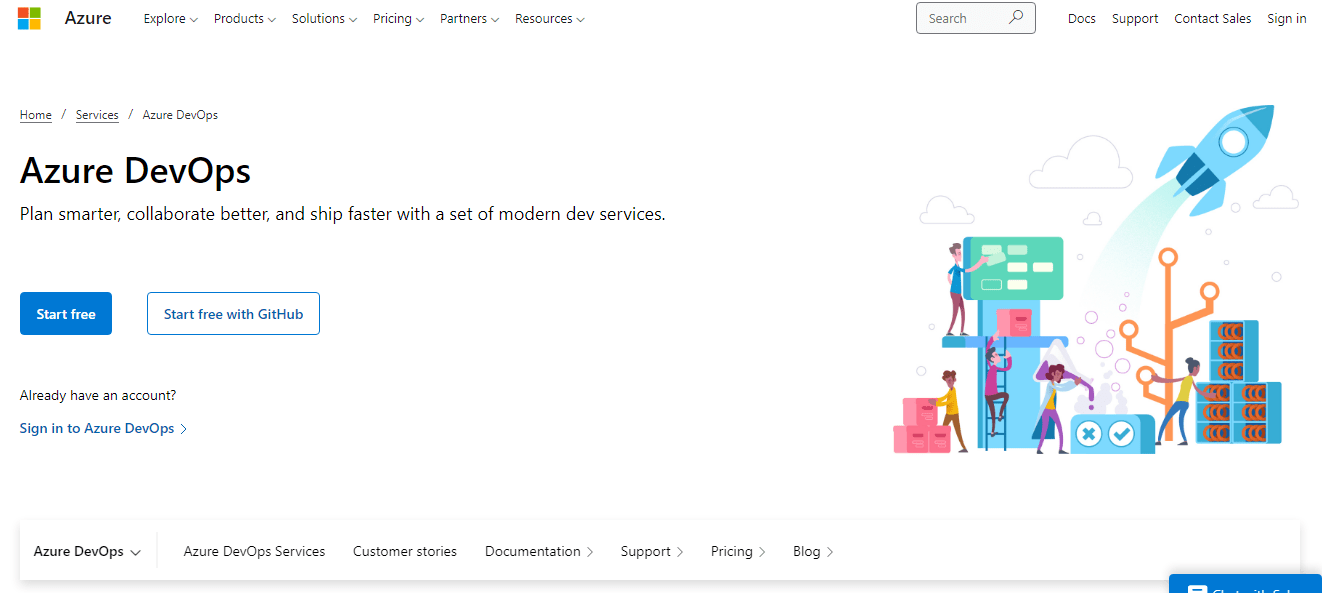
Task: Click the Azure DevOps breadcrumb text
Action: point(180,115)
